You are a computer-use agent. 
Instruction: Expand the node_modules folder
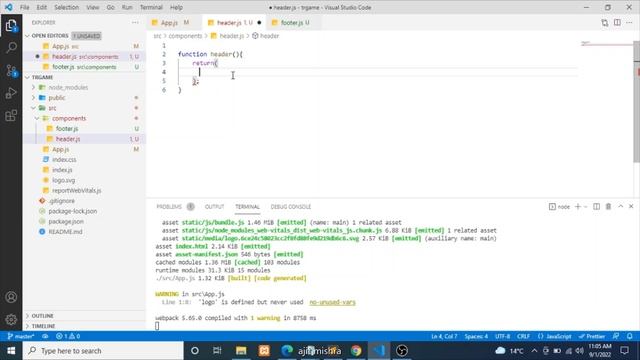34,87
